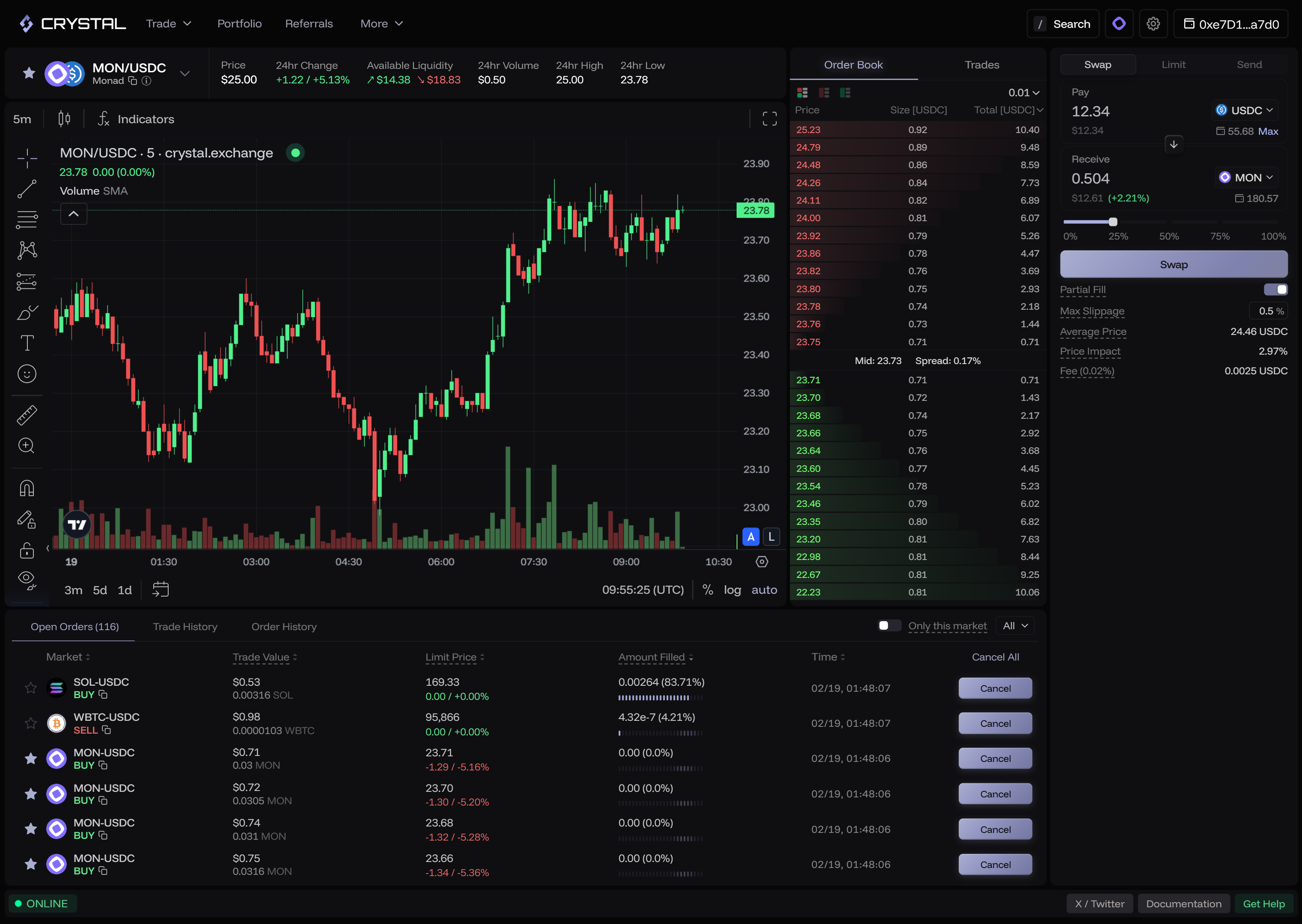Hide all drawings with eye icon
This screenshot has height=924, width=1302.
[27, 580]
